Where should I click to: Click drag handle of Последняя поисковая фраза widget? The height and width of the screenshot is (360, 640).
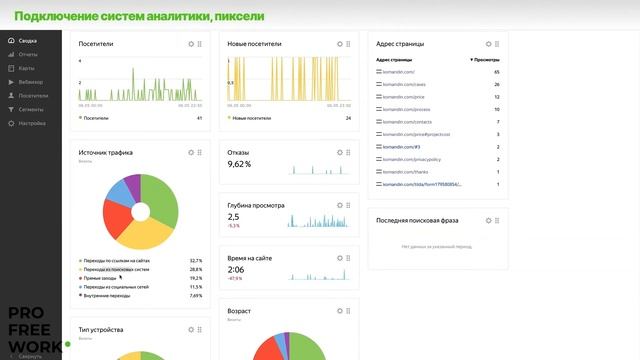[497, 221]
